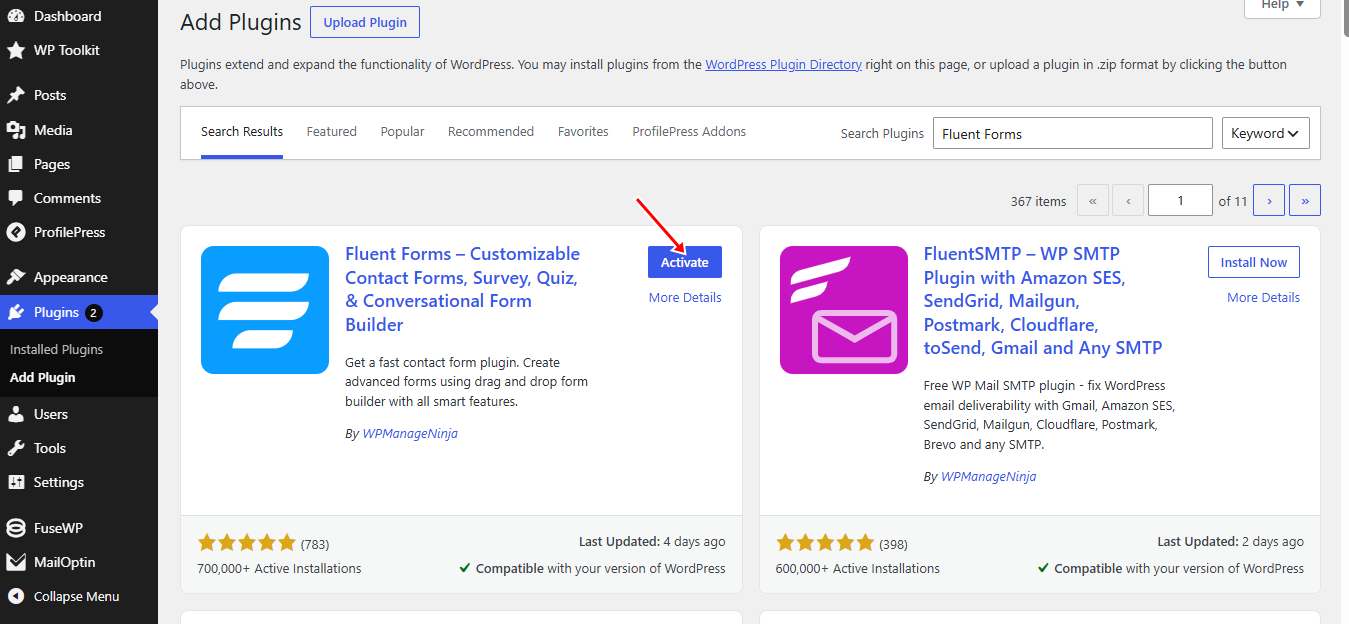Click the Media library icon

click(16, 130)
